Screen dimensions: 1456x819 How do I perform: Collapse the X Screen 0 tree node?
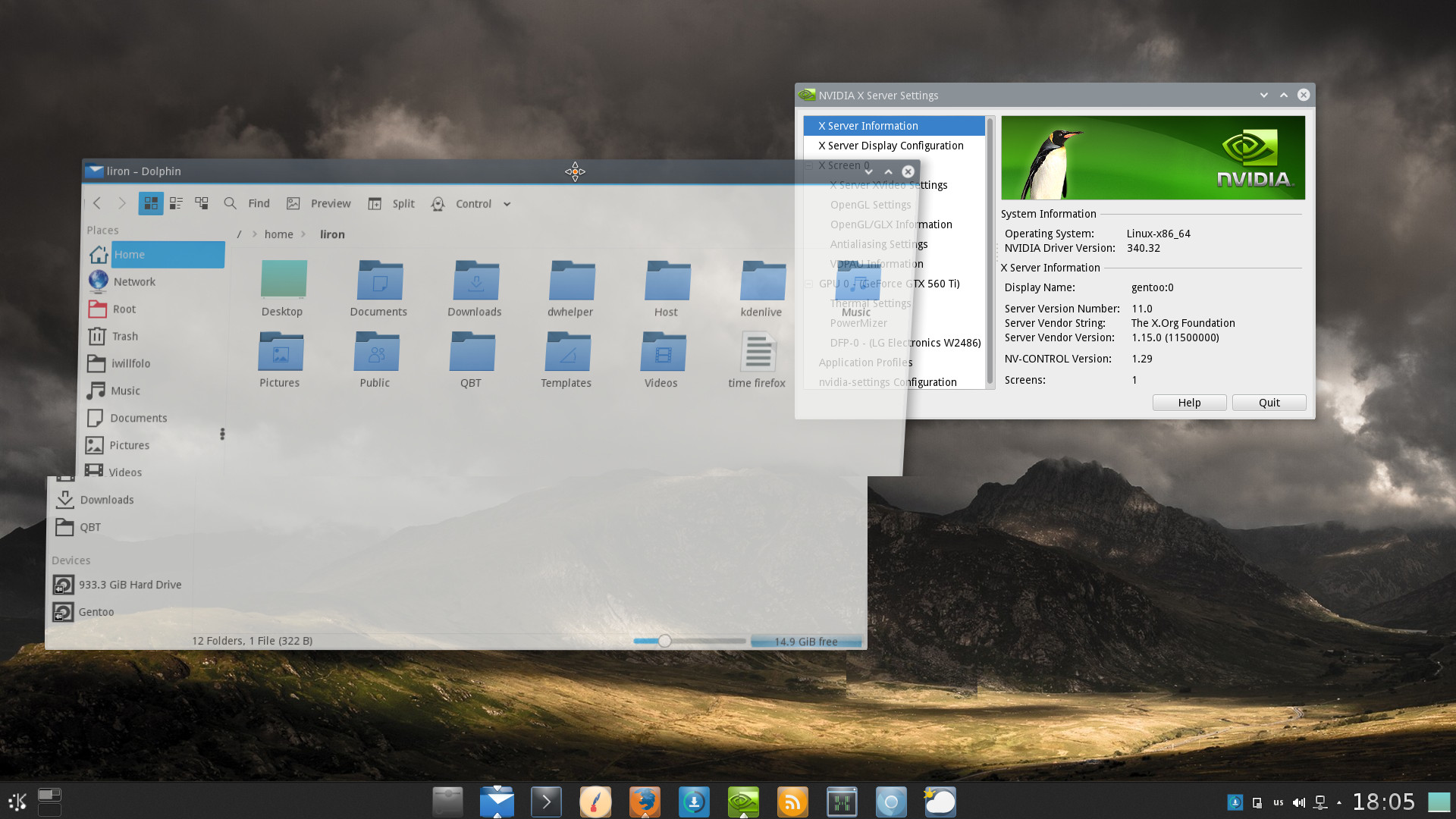(x=809, y=165)
